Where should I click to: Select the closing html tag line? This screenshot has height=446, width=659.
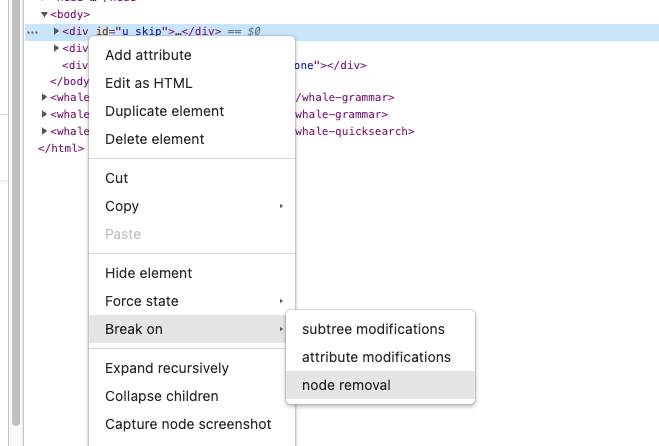[60, 148]
